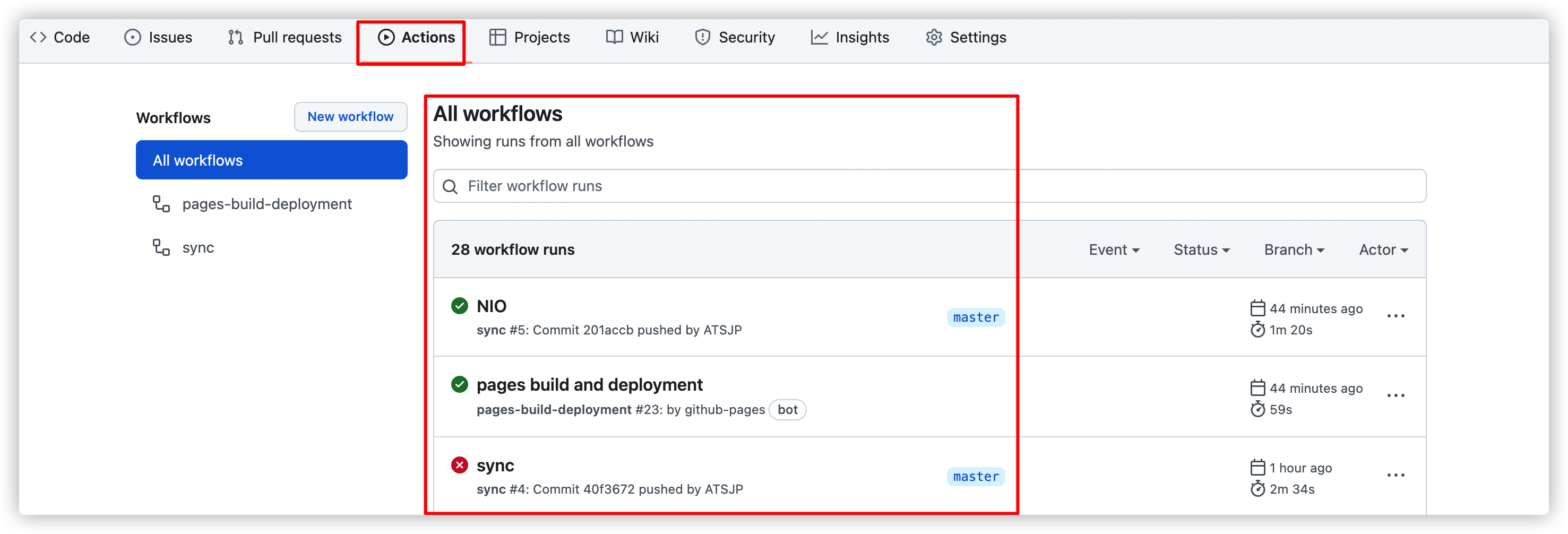Open the three-dot menu for sync run
Image resolution: width=1568 pixels, height=534 pixels.
pos(1395,476)
